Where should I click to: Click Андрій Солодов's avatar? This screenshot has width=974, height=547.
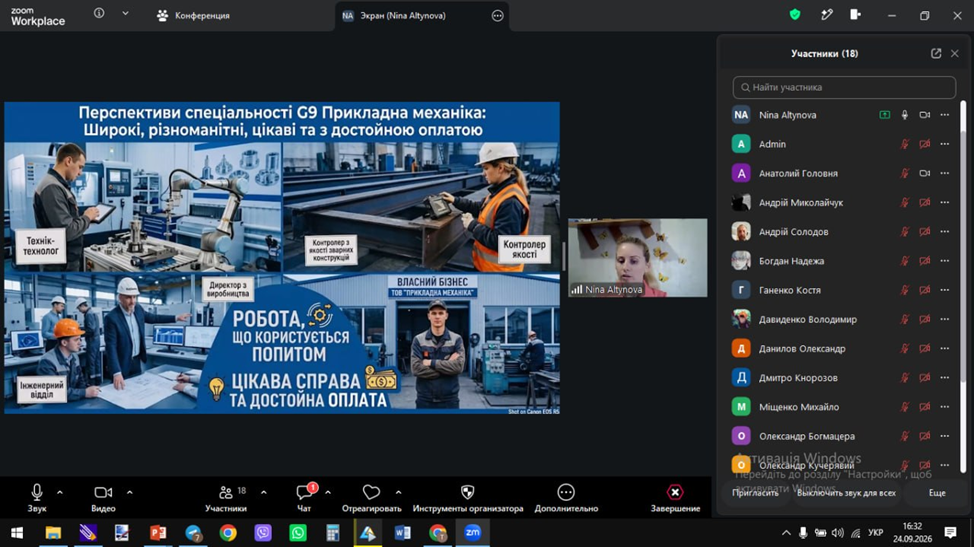[x=741, y=232]
